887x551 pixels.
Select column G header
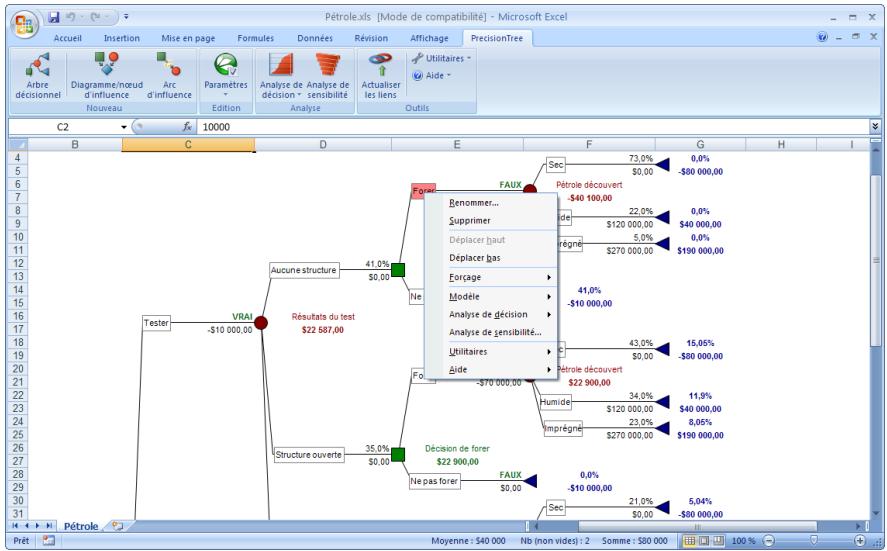700,145
